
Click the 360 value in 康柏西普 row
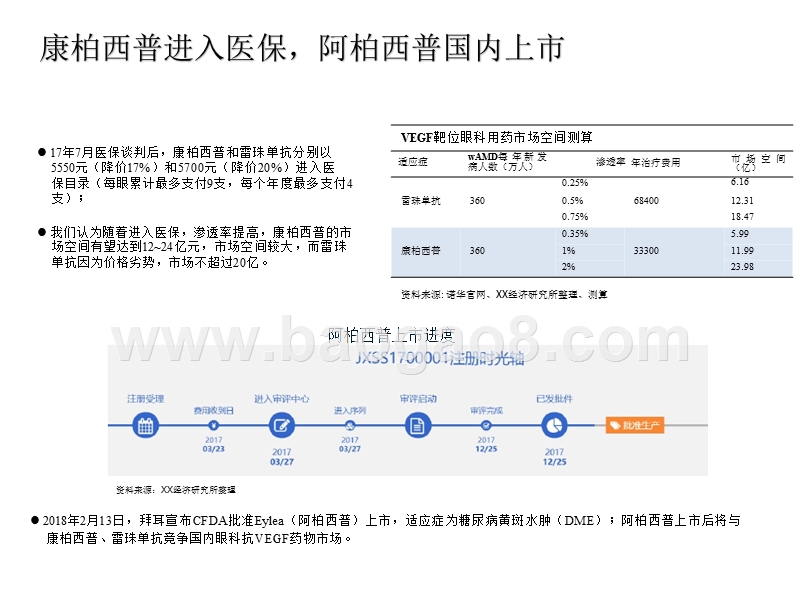click(x=477, y=251)
